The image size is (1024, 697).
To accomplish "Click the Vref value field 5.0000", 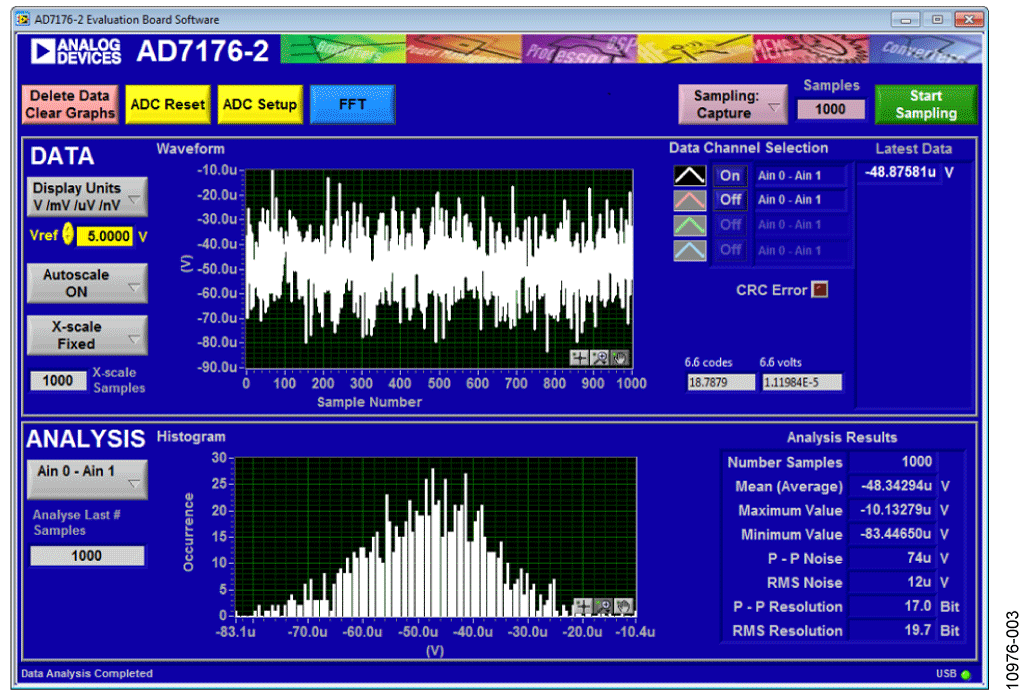I will [x=105, y=236].
